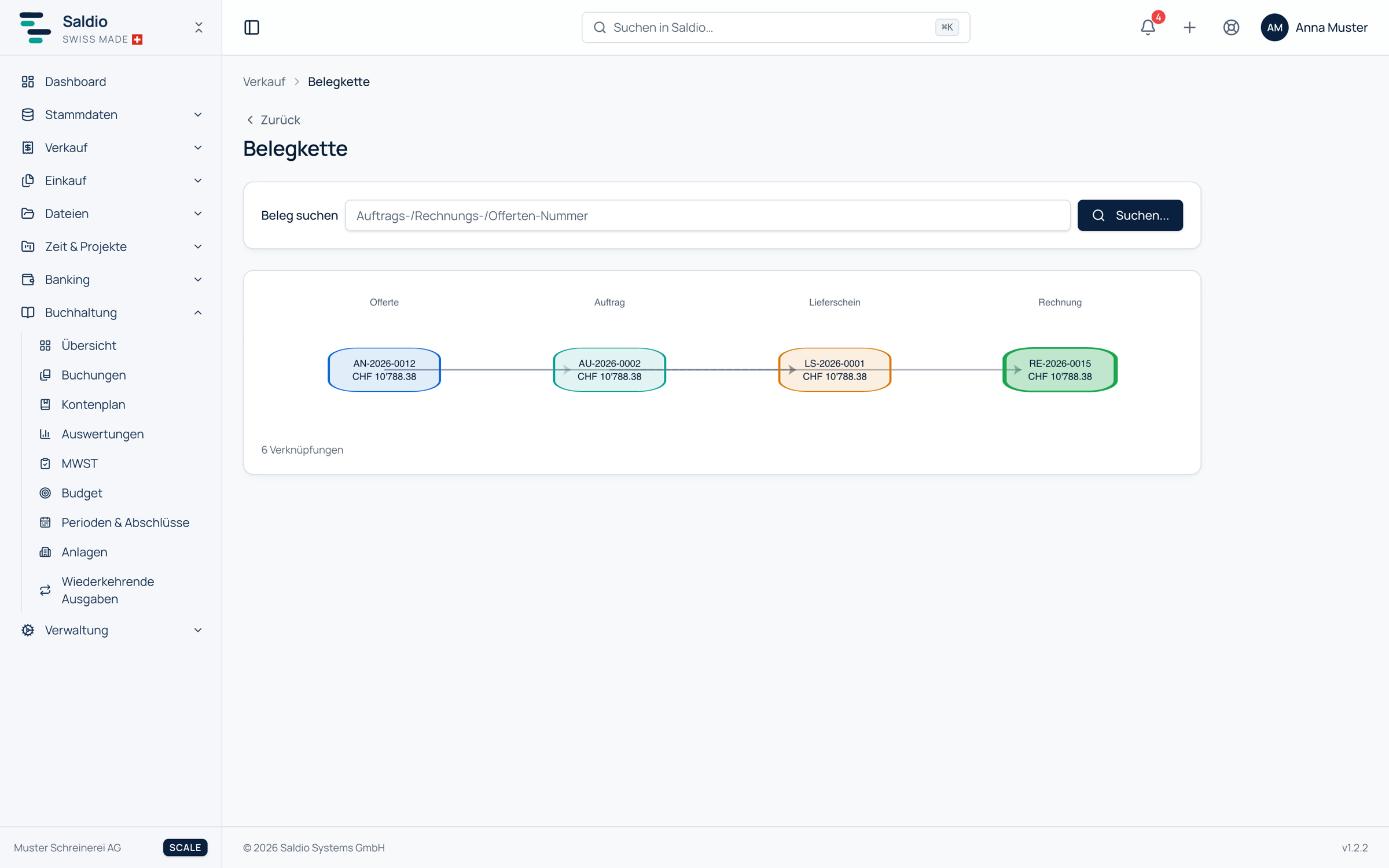This screenshot has height=868, width=1389.
Task: Open the help lifebuoy icon
Action: (1231, 27)
